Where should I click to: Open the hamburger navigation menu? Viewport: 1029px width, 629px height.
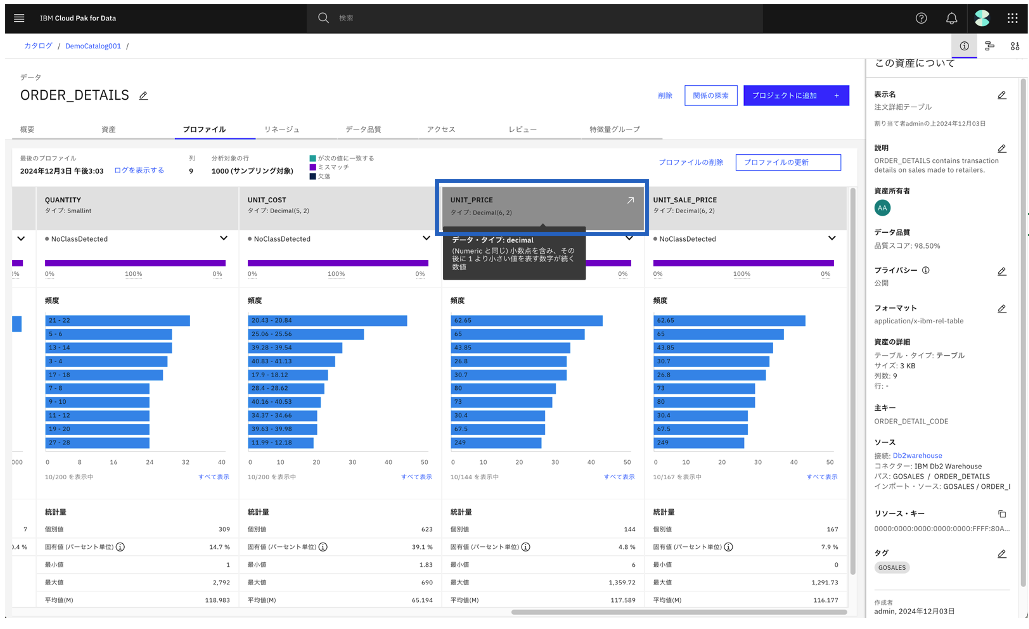(x=19, y=18)
